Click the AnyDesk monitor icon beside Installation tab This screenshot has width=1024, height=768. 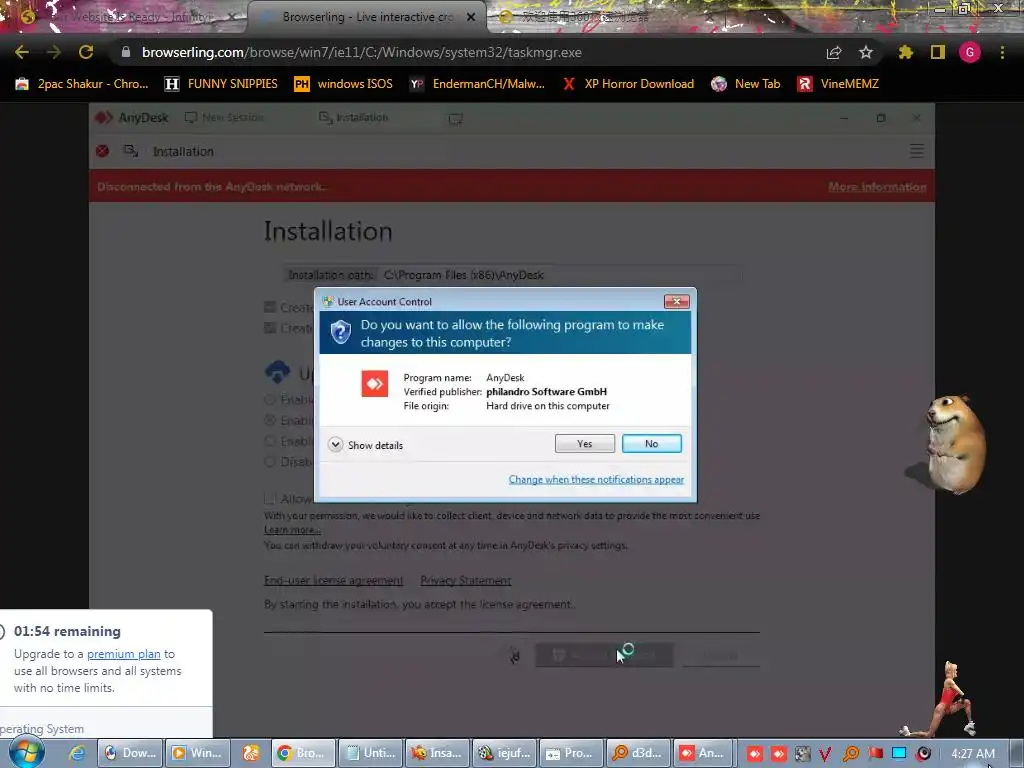pos(455,119)
